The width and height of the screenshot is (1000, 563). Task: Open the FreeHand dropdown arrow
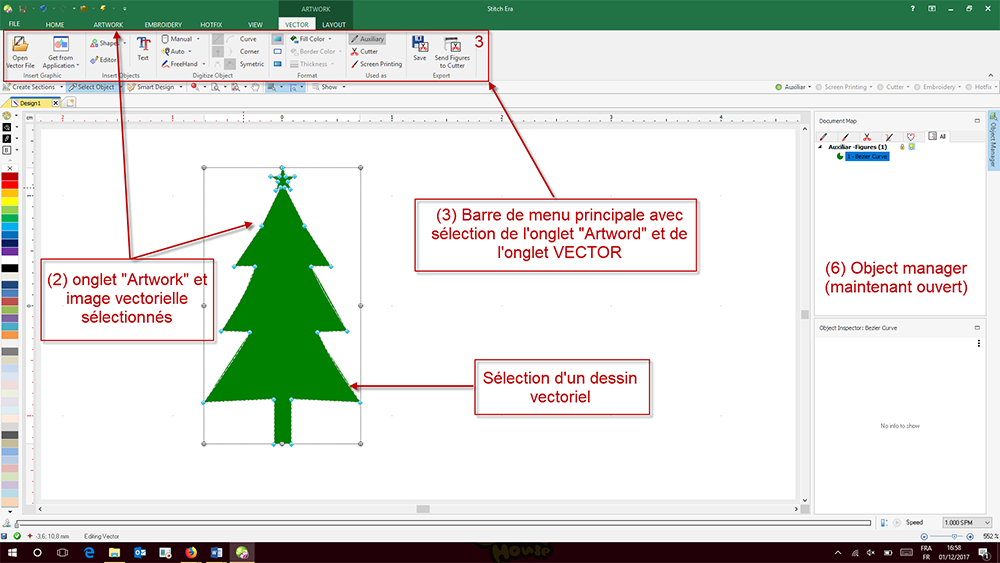point(204,64)
